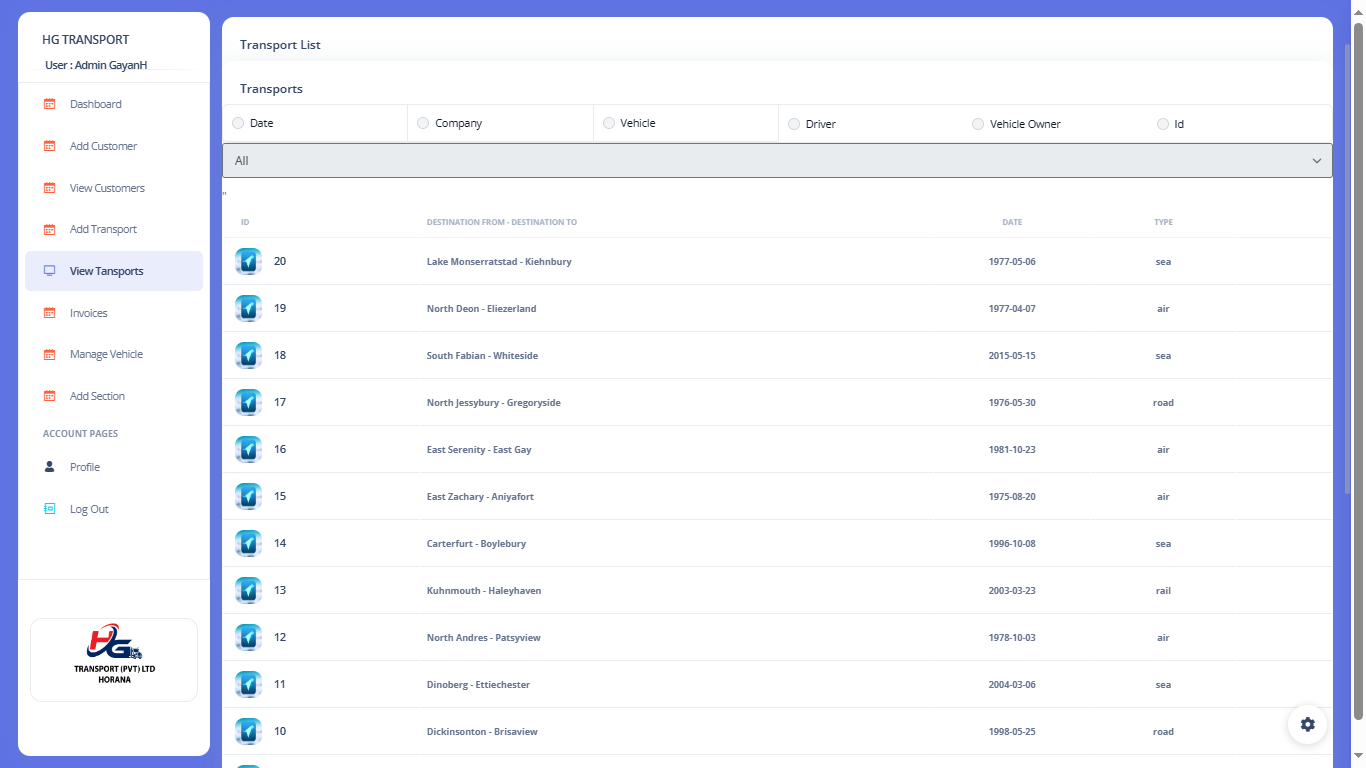Click South Fabian - Whiteside destination
Viewport: 1366px width, 768px height.
point(482,356)
